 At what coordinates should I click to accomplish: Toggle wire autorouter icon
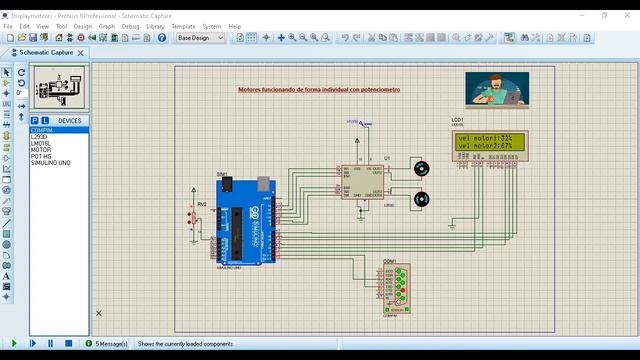point(509,38)
